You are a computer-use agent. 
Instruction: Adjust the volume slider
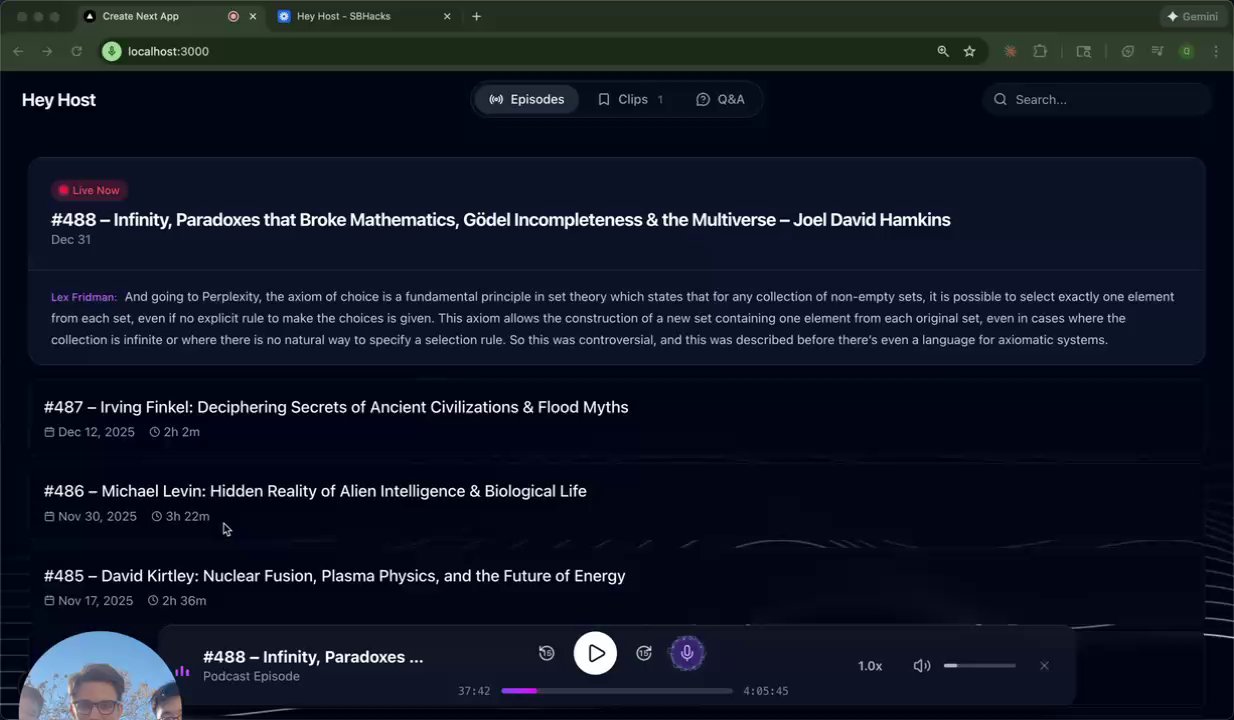pos(980,665)
